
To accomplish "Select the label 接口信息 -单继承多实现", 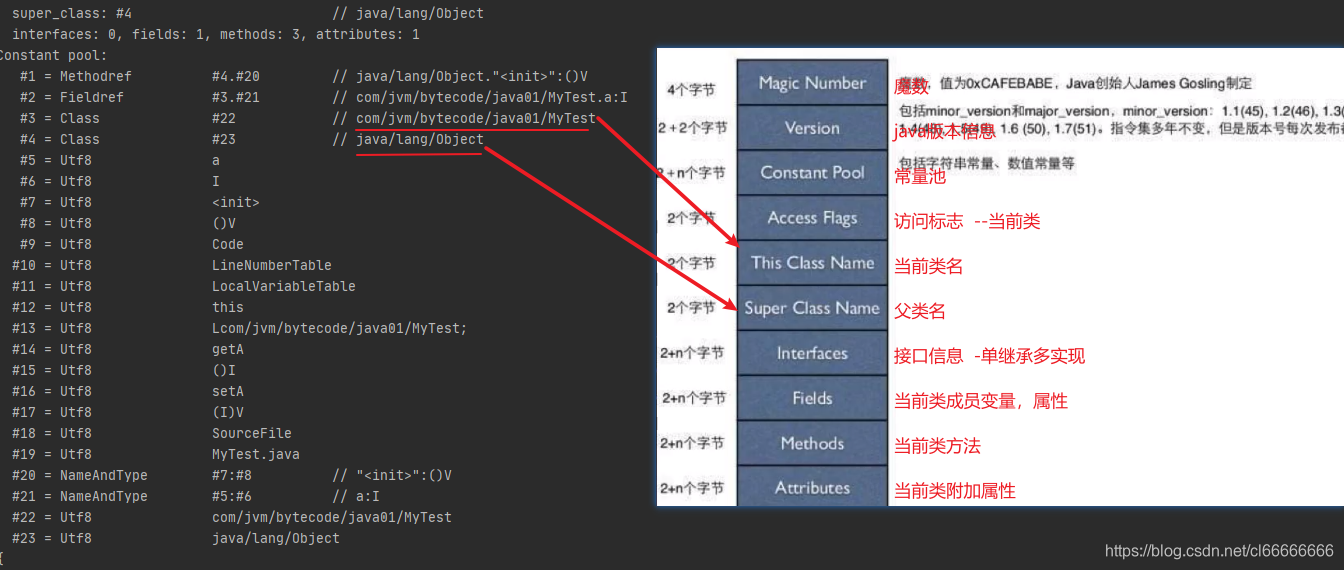I will tap(989, 356).
